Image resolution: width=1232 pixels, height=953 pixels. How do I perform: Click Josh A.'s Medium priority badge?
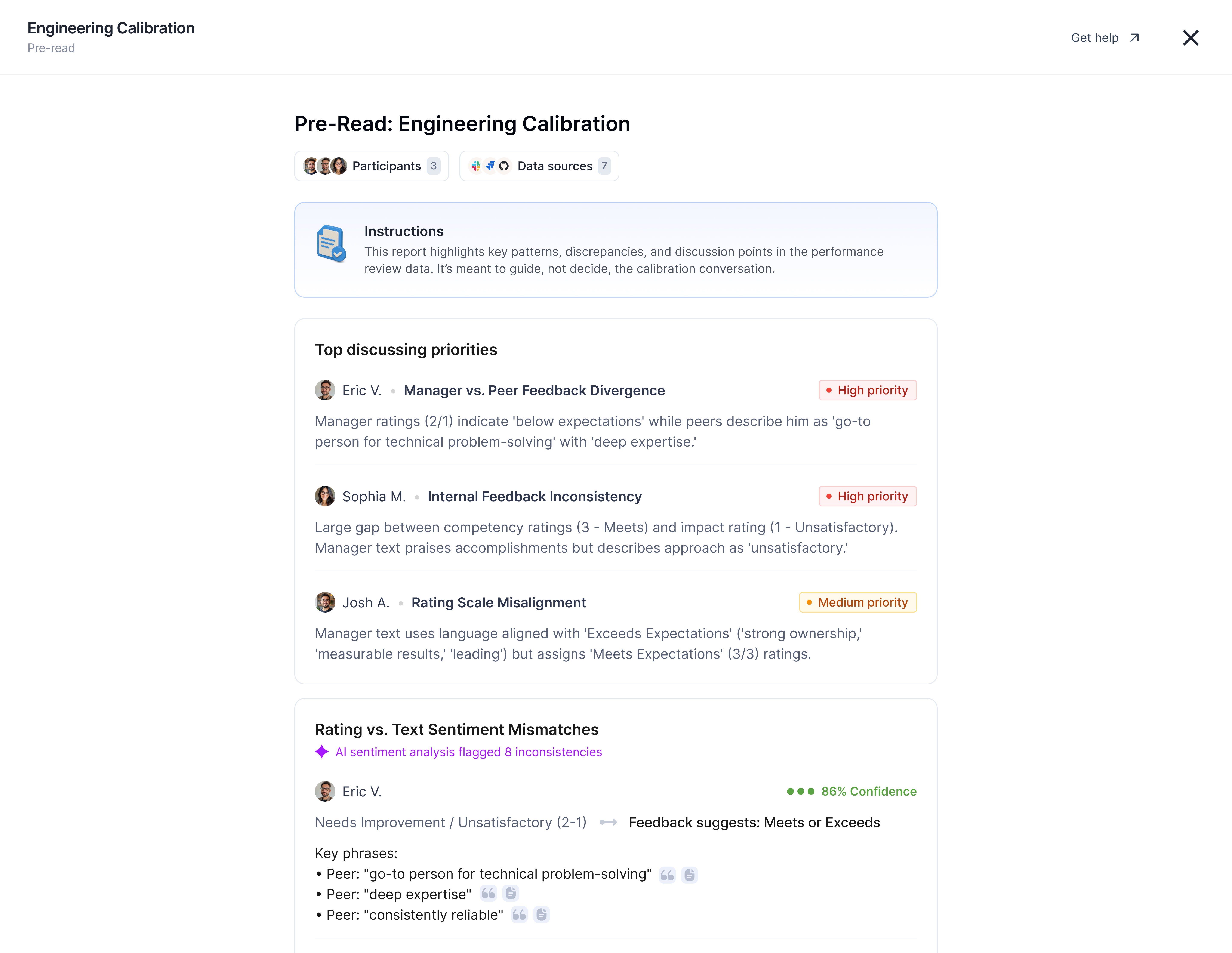pyautogui.click(x=857, y=602)
